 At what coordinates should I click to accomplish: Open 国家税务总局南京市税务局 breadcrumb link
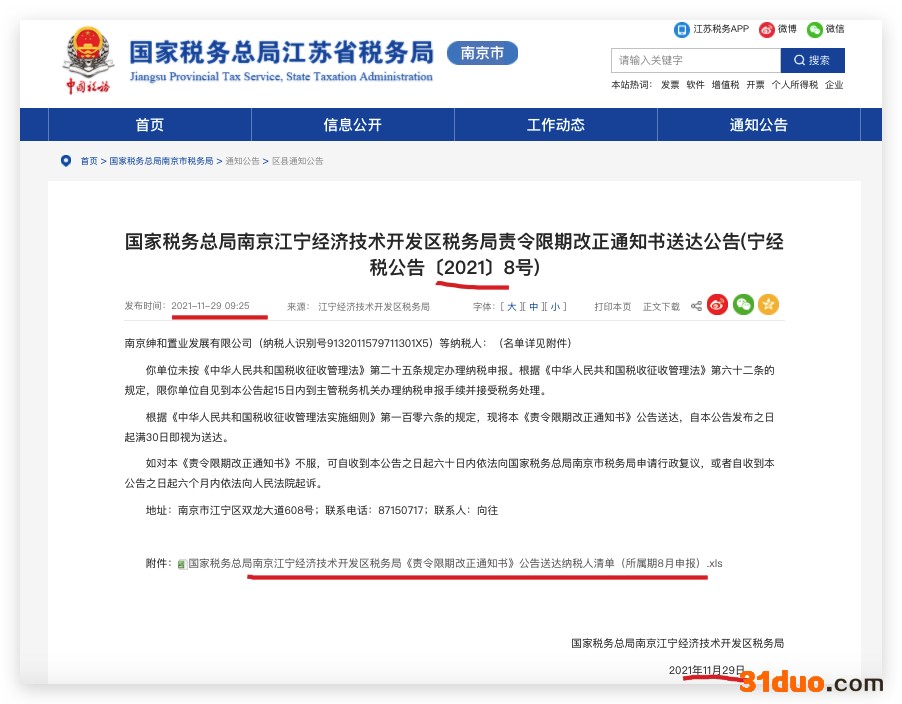click(161, 161)
